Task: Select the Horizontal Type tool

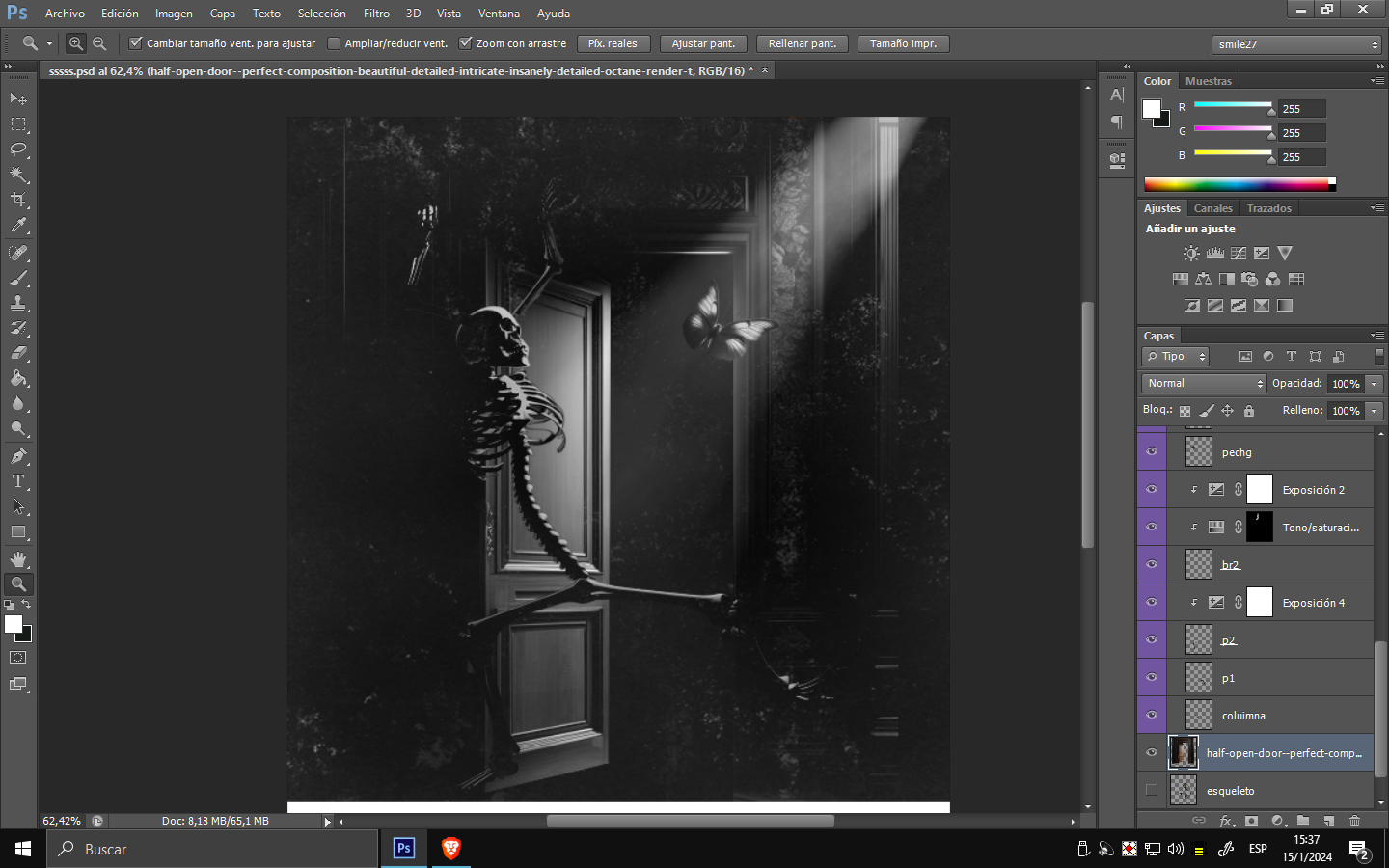Action: (18, 481)
